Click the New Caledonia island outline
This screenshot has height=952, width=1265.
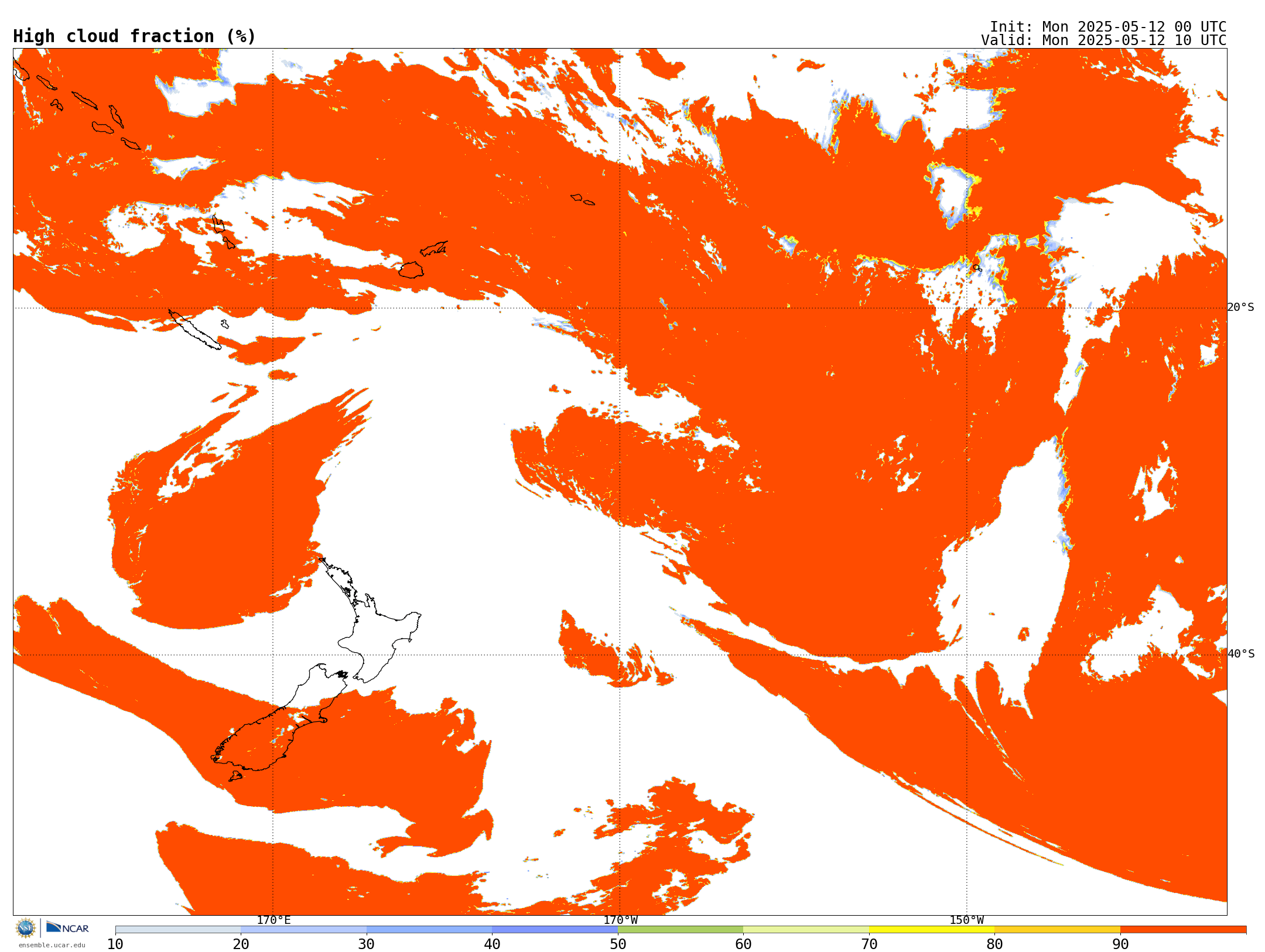pos(194,330)
